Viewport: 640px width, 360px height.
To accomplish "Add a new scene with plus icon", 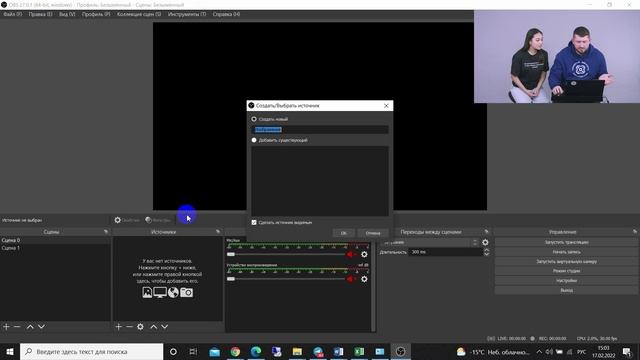I will (x=6, y=327).
